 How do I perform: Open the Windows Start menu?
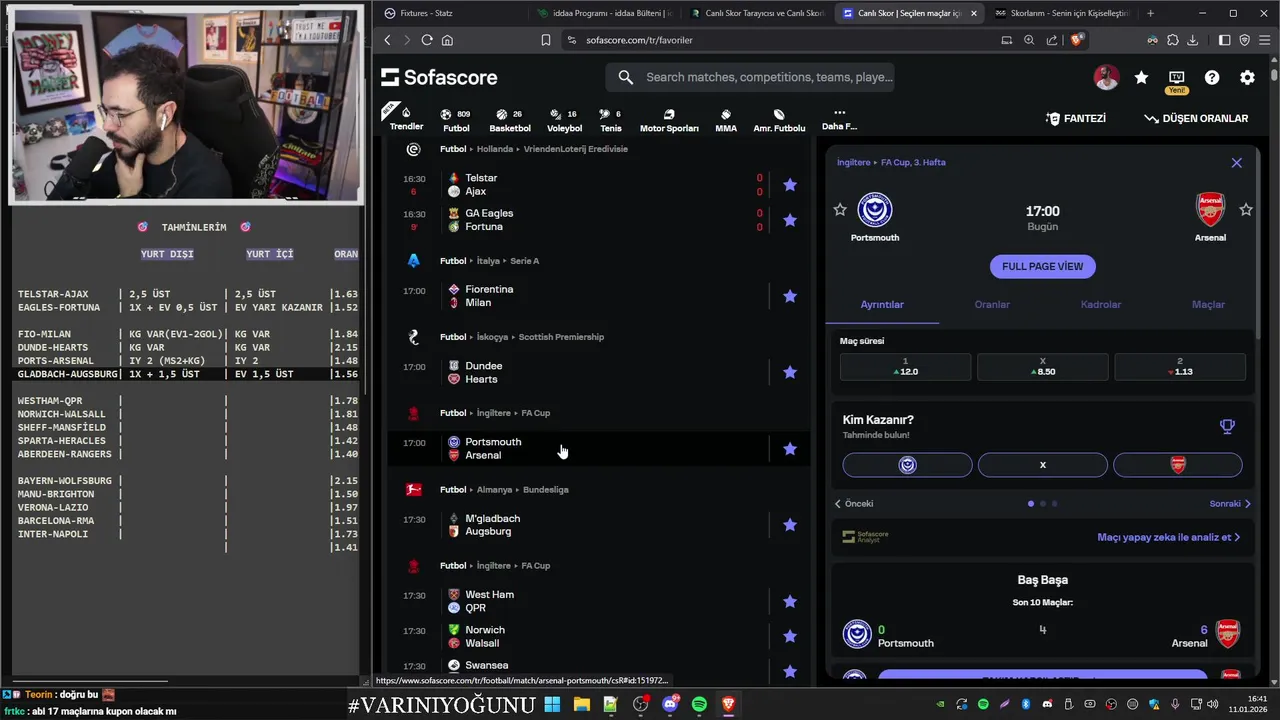point(552,704)
